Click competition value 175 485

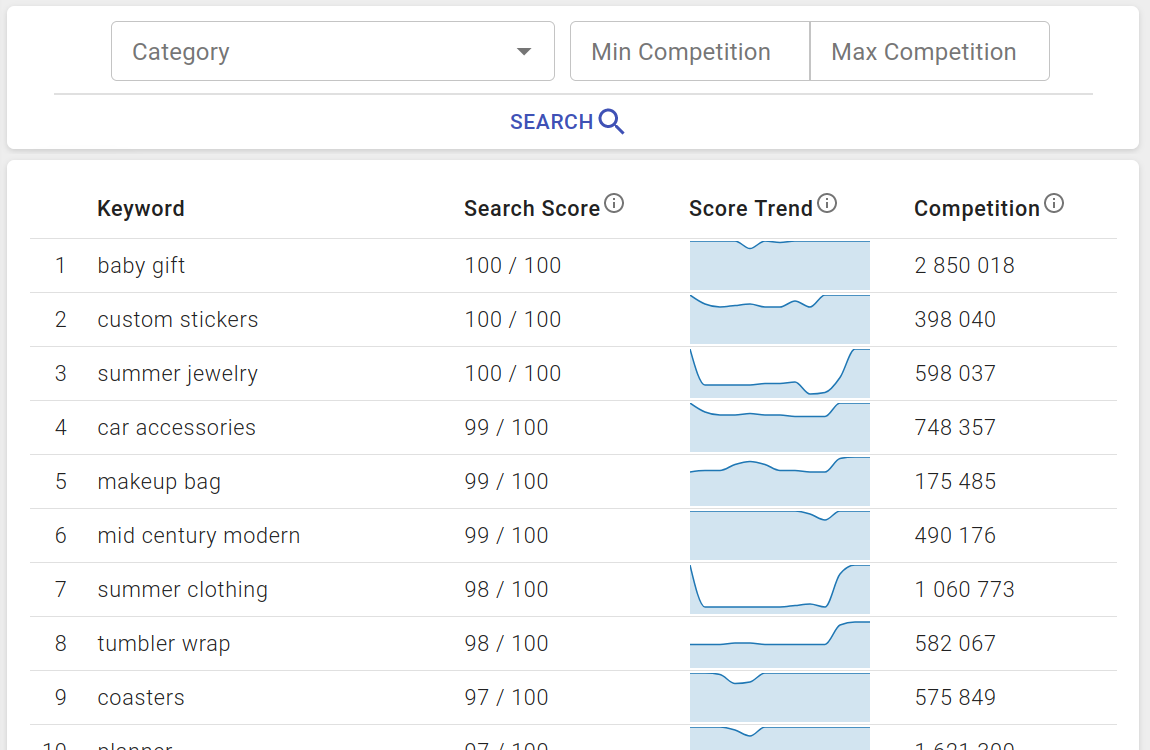click(955, 482)
